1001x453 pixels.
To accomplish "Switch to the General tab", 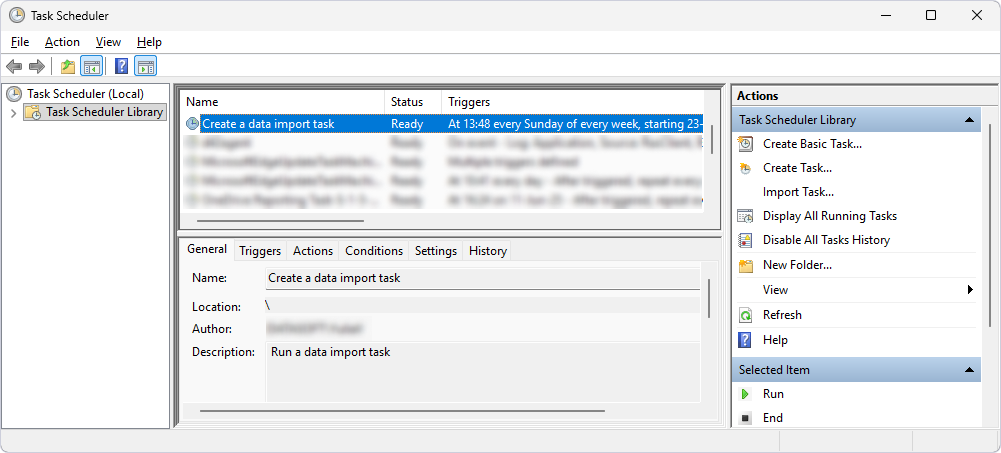I will coord(207,249).
